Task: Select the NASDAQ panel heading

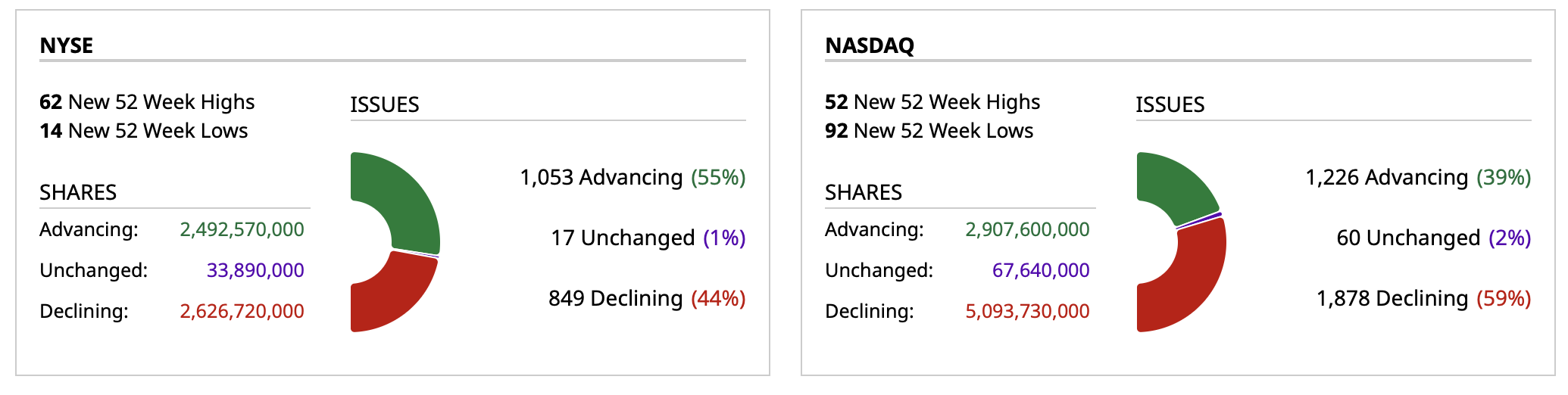Action: click(870, 45)
